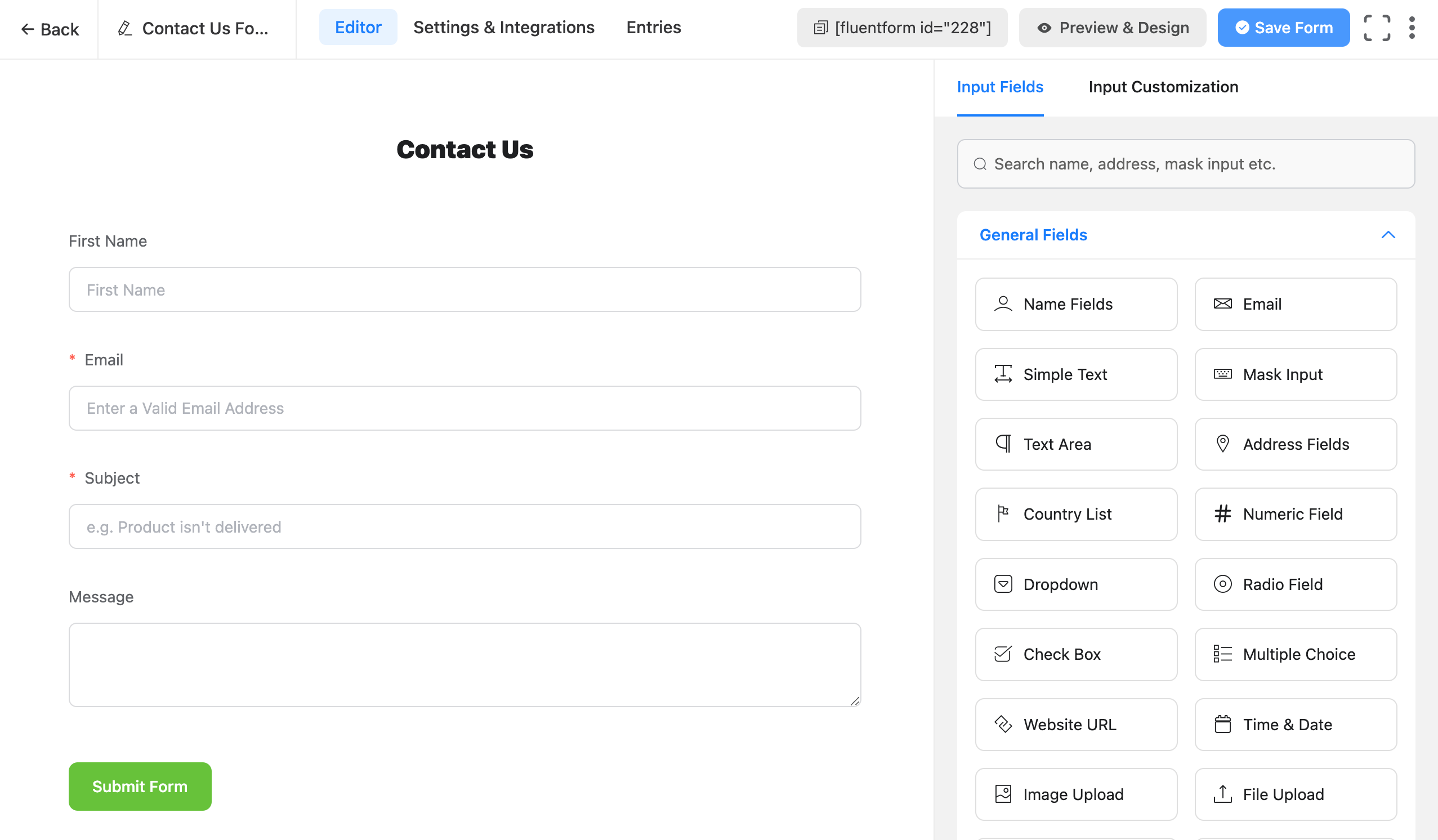Image resolution: width=1438 pixels, height=840 pixels.
Task: Click the Preview & Design button
Action: pyautogui.click(x=1112, y=27)
